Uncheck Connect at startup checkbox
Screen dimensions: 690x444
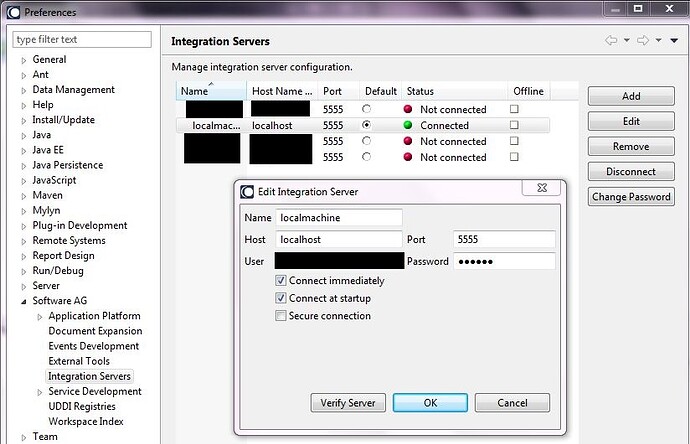point(280,298)
